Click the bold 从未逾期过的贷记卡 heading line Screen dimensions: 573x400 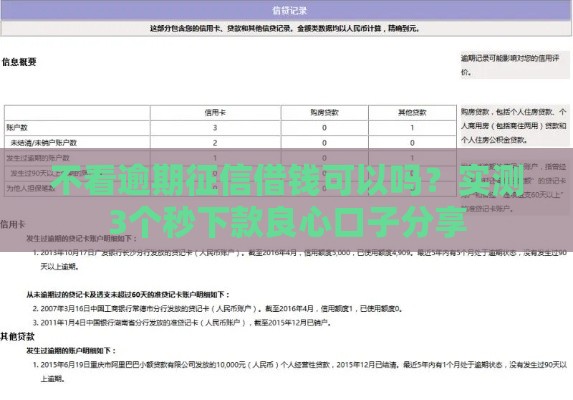[128, 294]
